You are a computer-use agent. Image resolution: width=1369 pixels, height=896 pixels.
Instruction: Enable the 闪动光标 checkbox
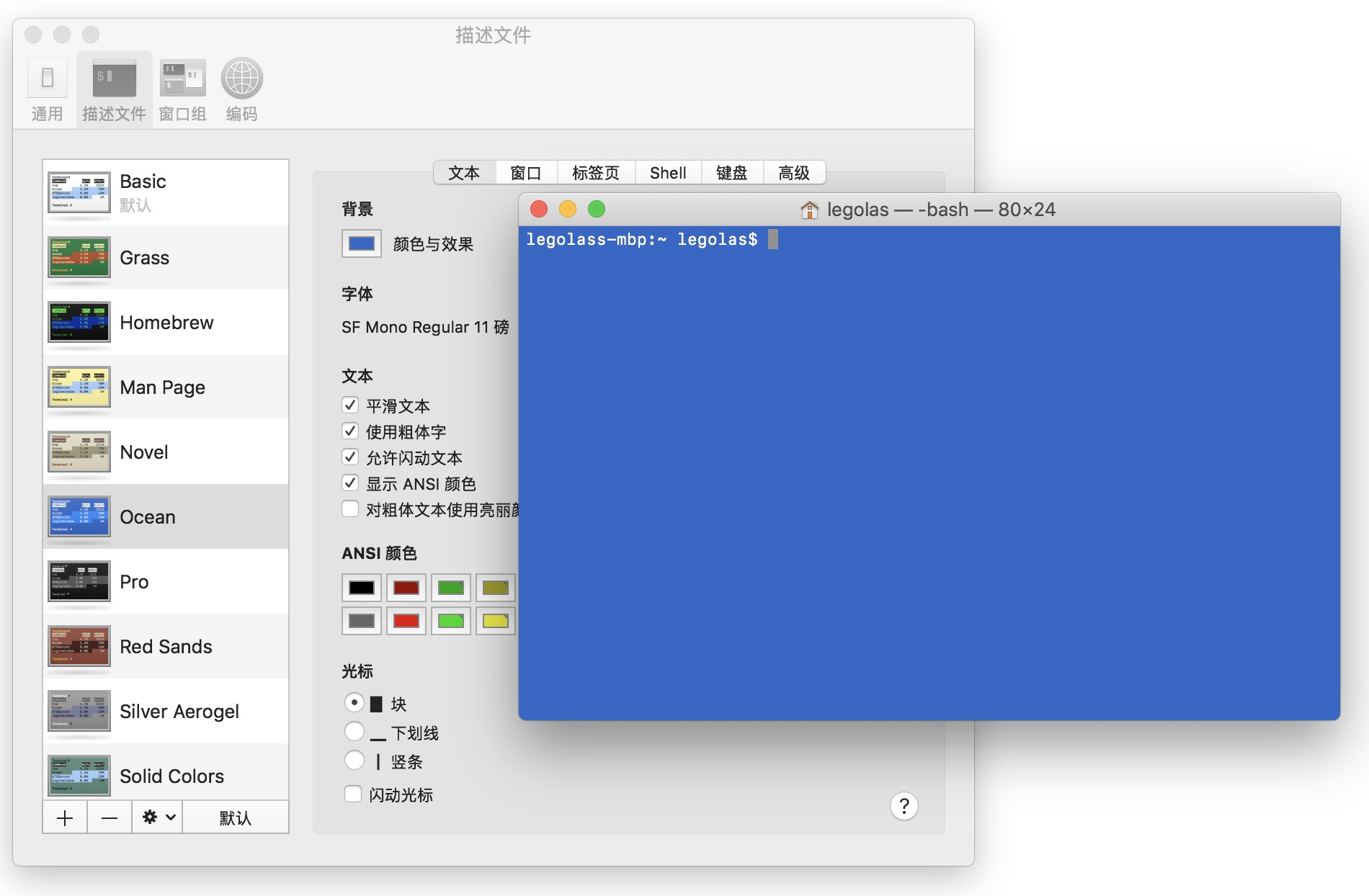(353, 794)
